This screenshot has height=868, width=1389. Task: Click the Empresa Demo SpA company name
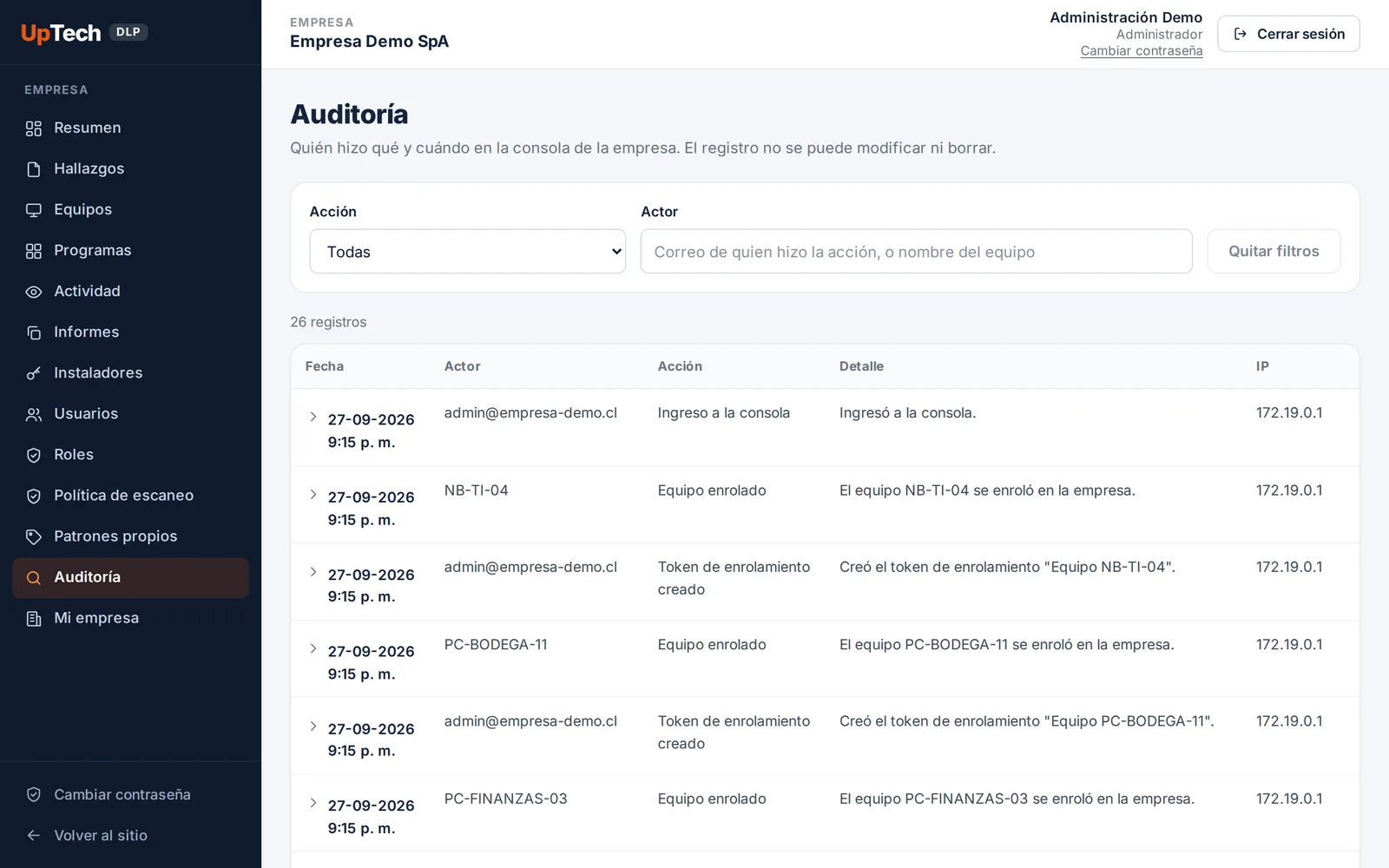point(369,42)
